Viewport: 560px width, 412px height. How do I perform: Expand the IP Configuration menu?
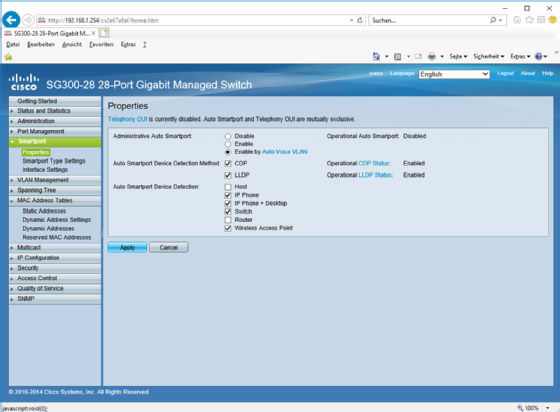pyautogui.click(x=55, y=258)
